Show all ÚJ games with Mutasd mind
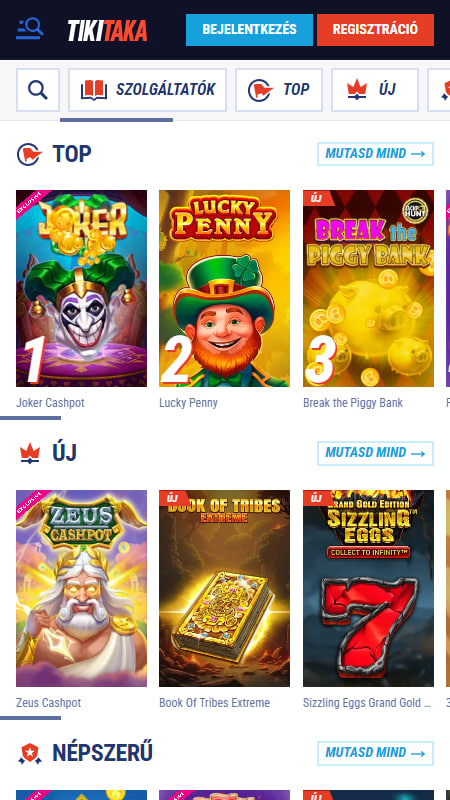 pos(375,453)
